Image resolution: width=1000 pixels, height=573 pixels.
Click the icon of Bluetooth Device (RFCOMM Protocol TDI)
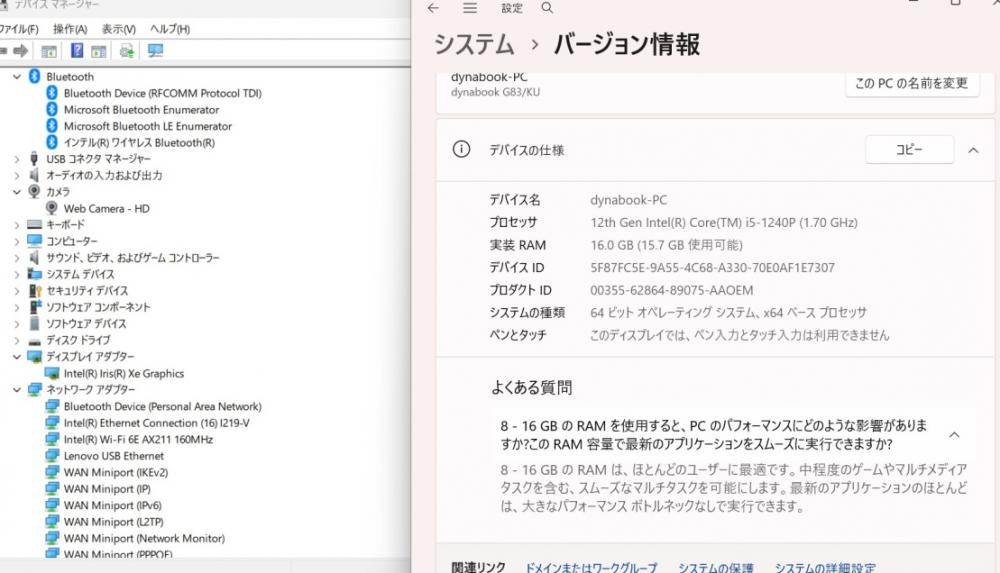point(52,93)
